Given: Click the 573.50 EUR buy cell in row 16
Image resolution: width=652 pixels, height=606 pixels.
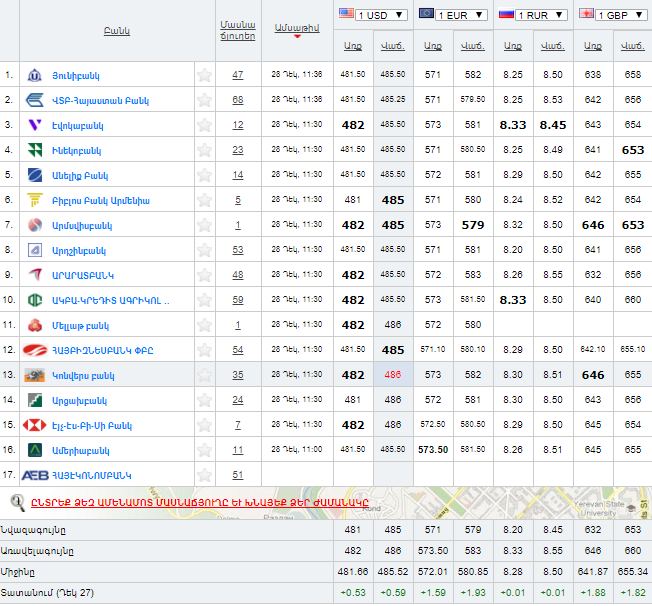Looking at the screenshot, I should [x=433, y=450].
